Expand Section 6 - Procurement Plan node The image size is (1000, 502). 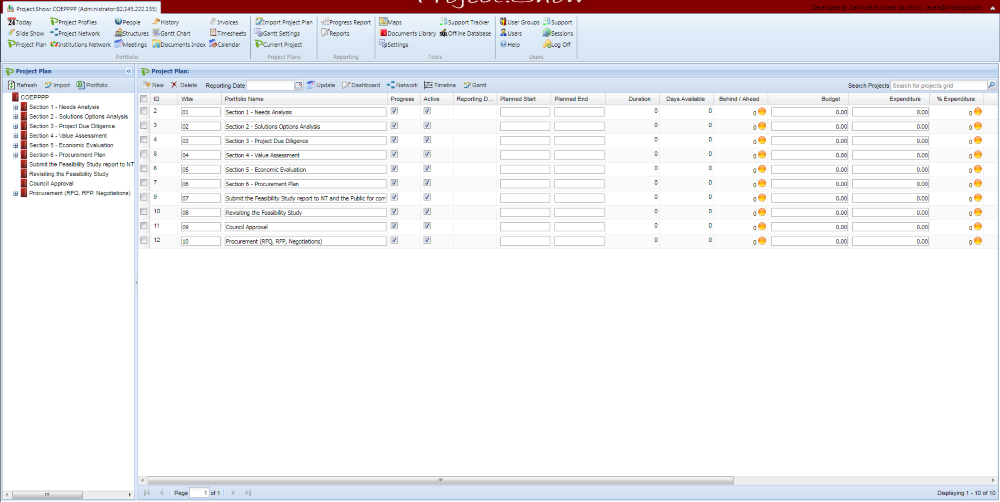point(15,155)
